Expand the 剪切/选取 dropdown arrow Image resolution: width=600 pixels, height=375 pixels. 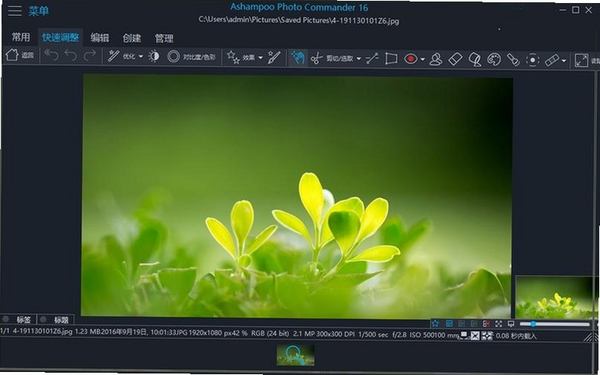click(359, 59)
